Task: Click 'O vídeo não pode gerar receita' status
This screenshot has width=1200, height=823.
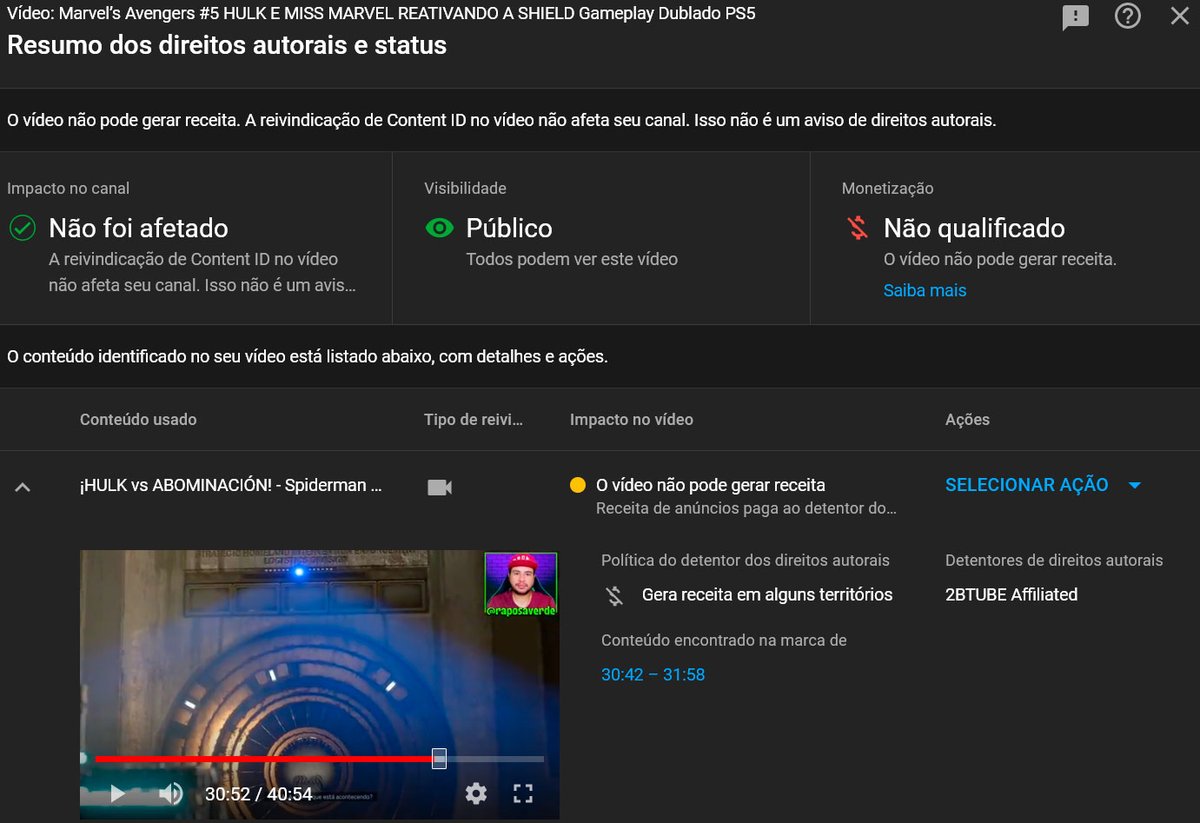Action: 710,485
